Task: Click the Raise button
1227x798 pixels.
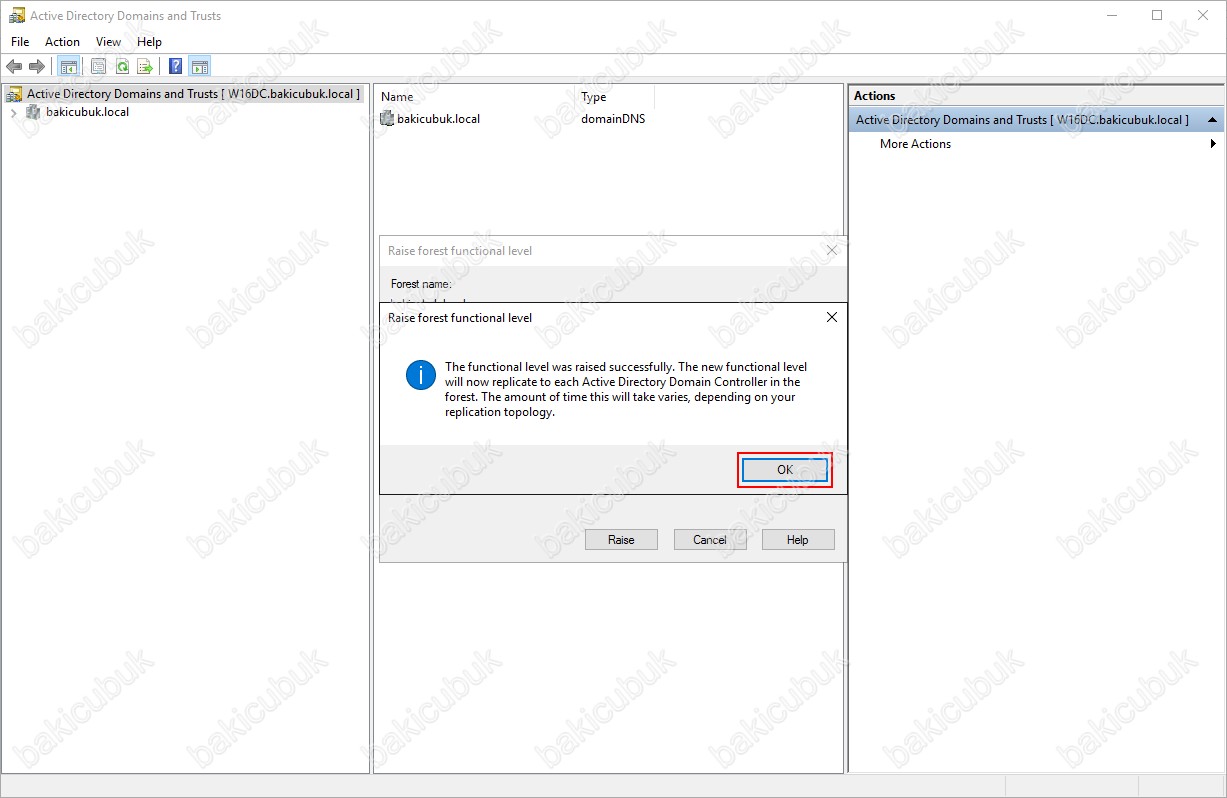Action: pyautogui.click(x=621, y=540)
